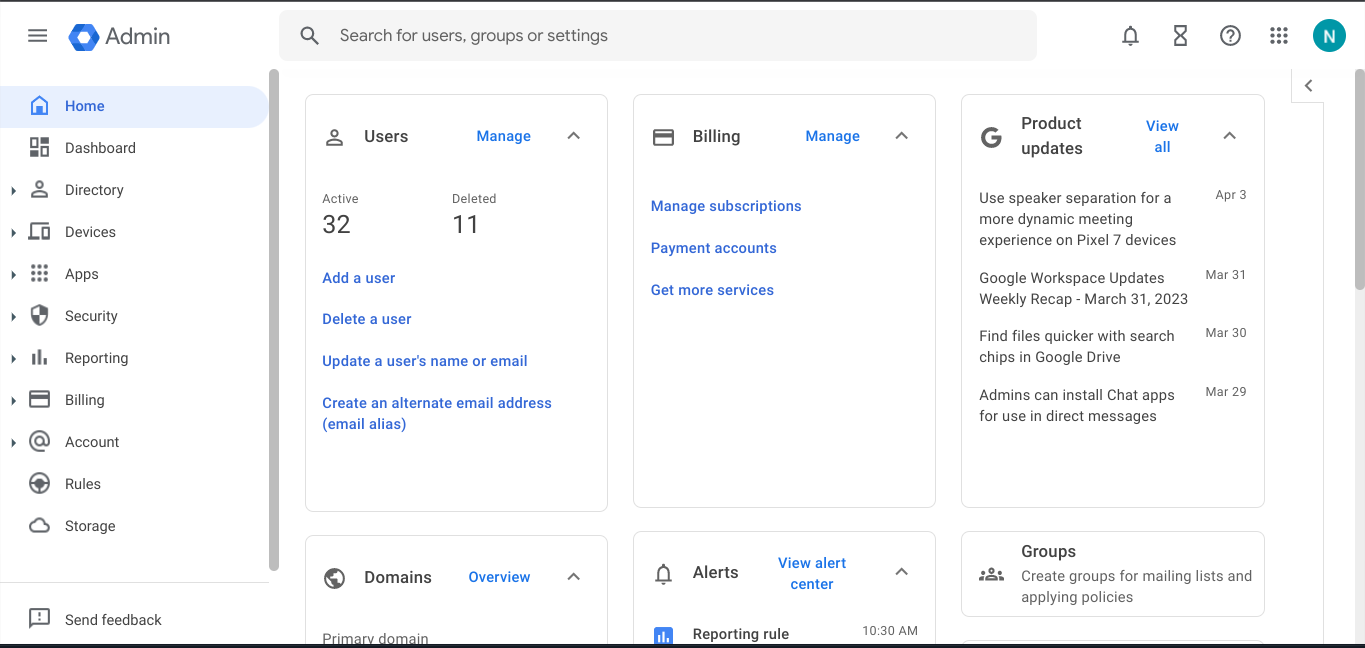Open the Find files quicker update
Viewport: 1365px width, 648px height.
click(1077, 346)
